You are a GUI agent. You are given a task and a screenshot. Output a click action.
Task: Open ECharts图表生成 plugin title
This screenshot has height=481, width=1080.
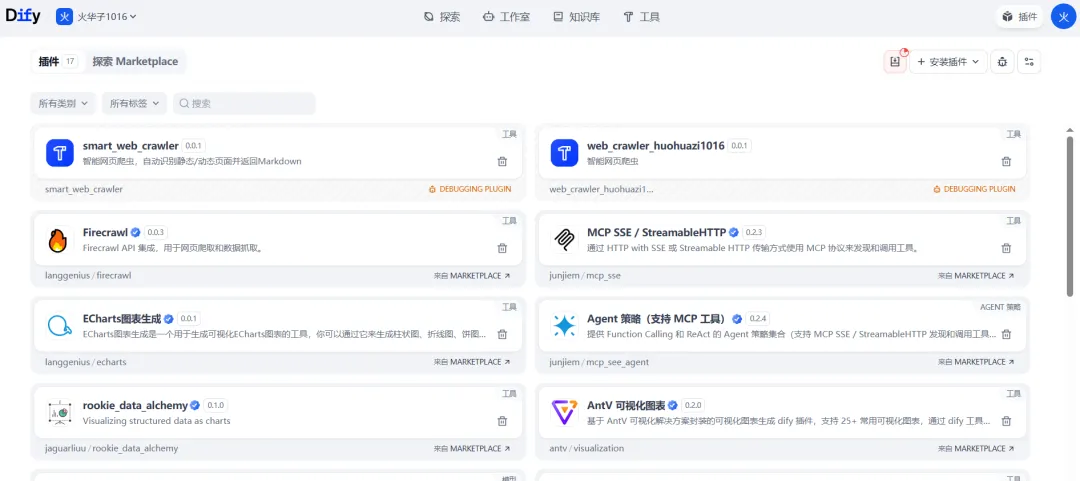(122, 319)
